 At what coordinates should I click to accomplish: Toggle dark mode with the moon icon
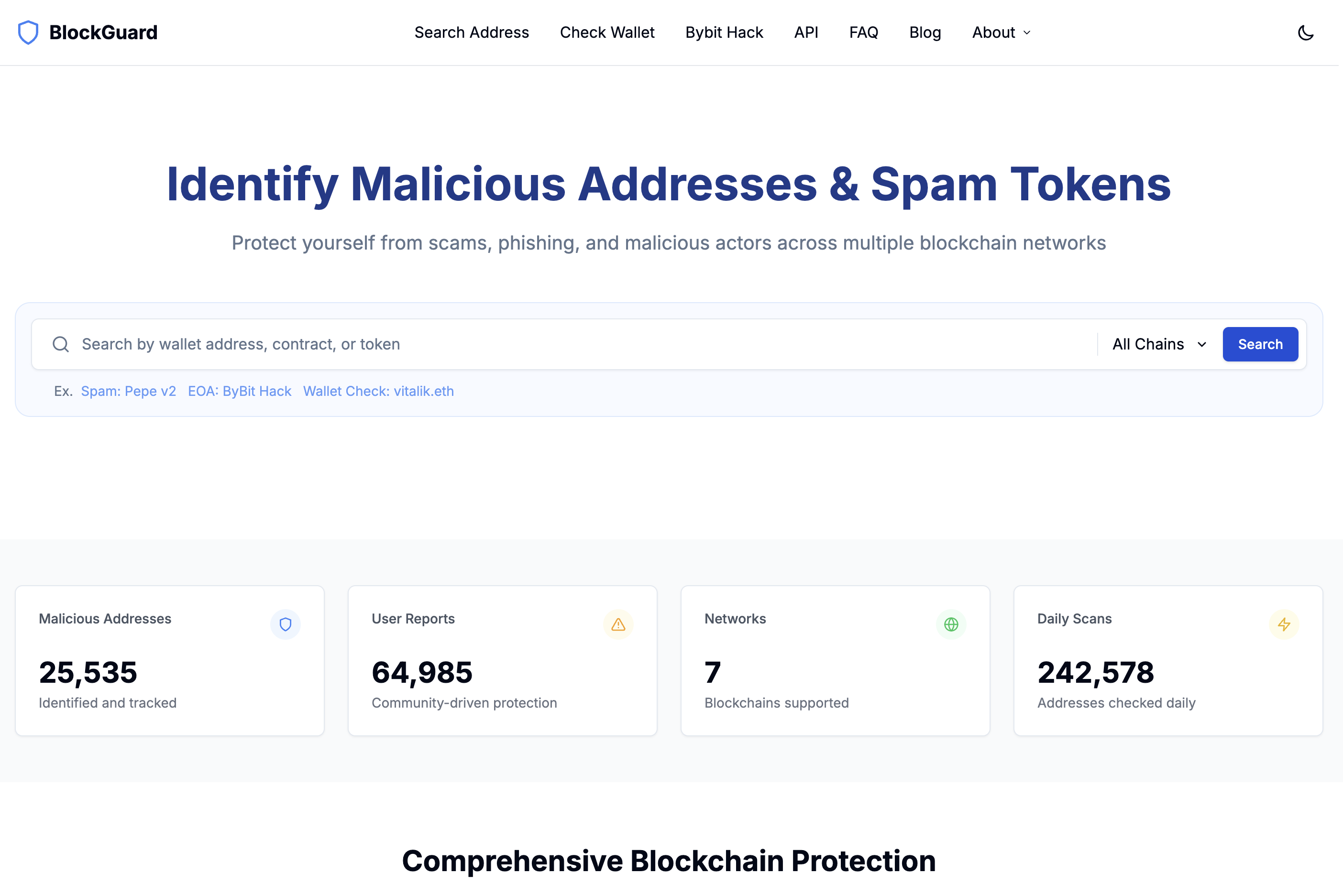click(1305, 33)
